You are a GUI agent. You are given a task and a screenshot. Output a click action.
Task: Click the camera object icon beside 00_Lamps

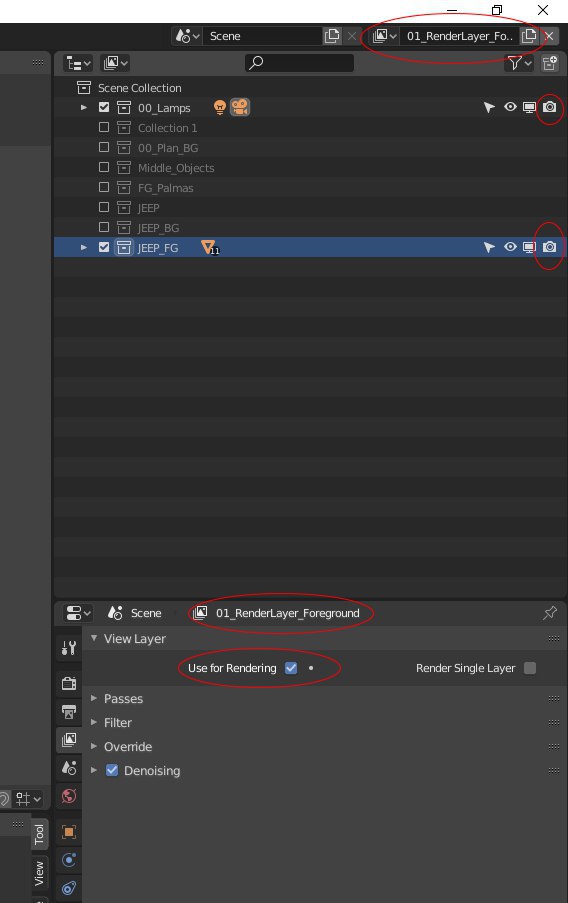pos(240,107)
